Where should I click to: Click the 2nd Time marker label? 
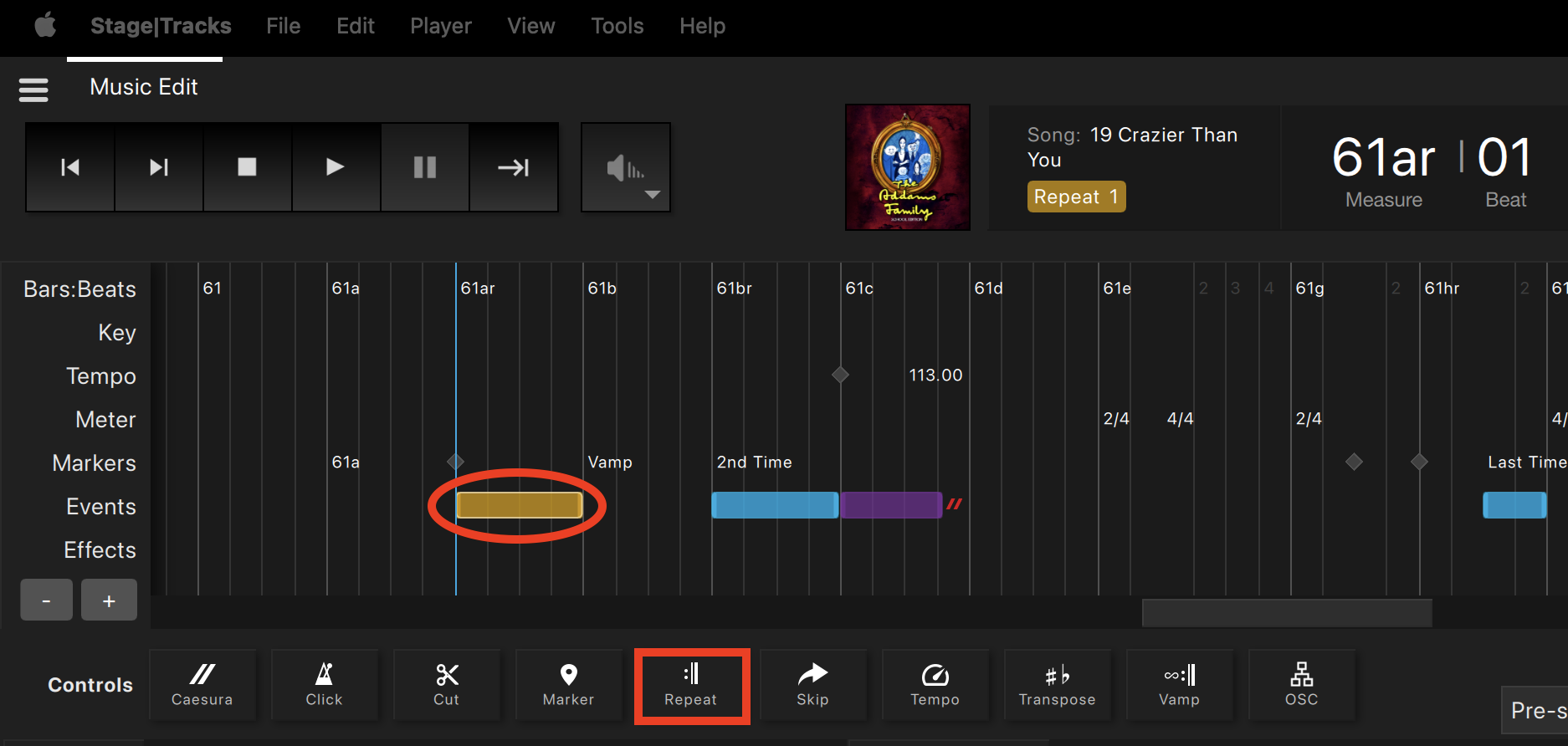[x=754, y=462]
